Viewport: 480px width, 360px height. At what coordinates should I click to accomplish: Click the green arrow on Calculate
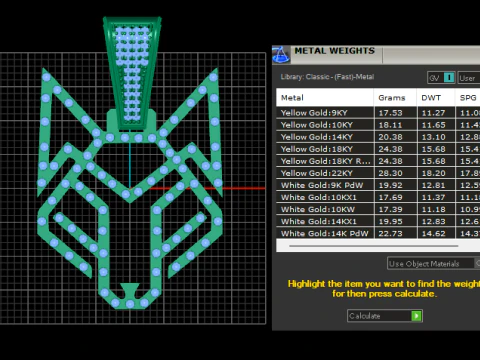[x=416, y=316]
